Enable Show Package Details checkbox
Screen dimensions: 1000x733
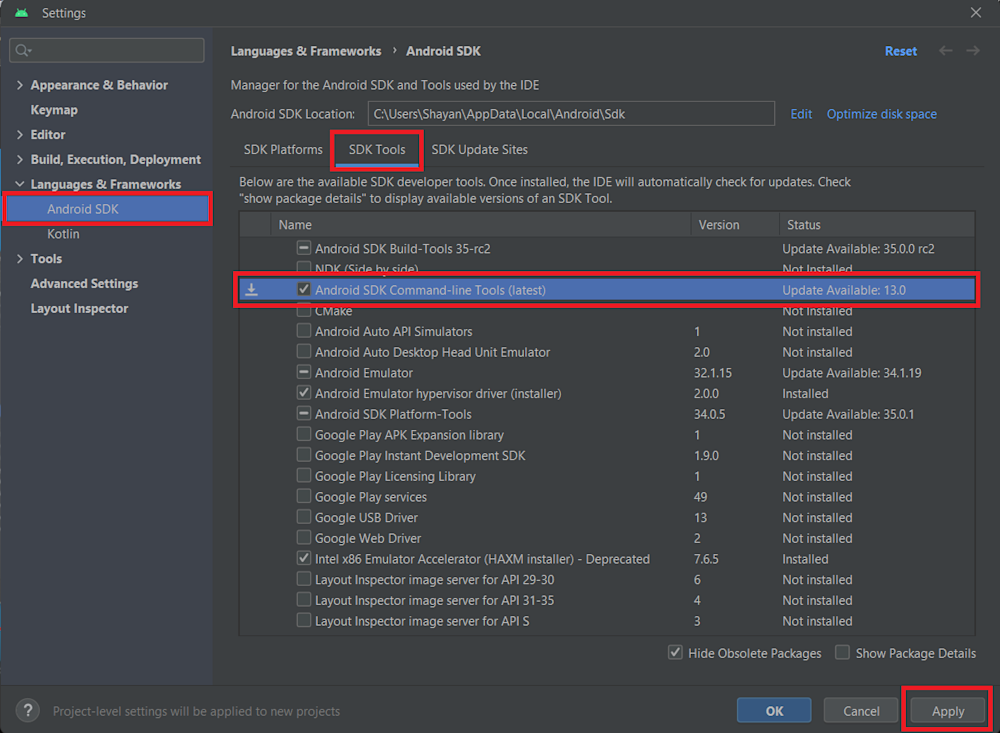tap(843, 653)
